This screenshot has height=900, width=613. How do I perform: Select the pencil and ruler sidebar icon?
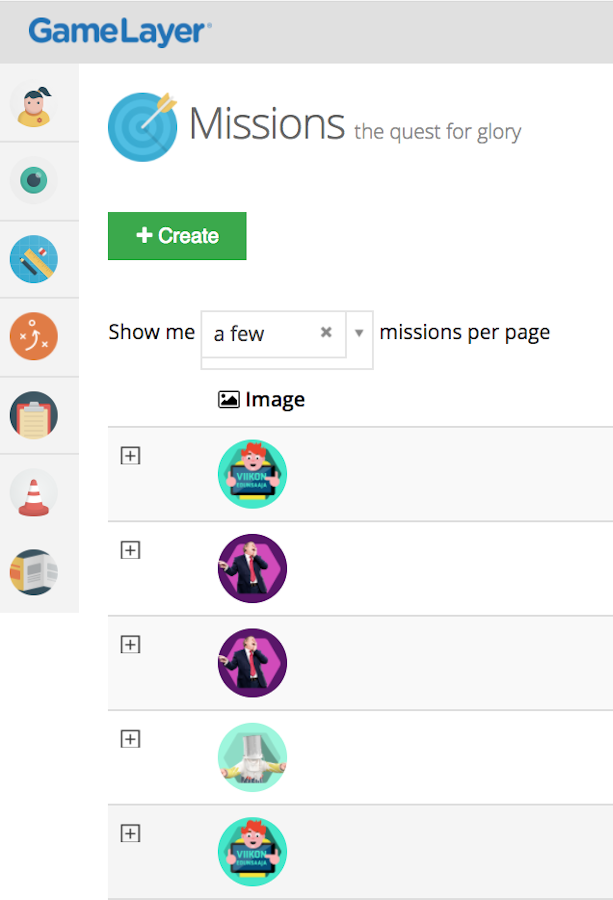(34, 259)
